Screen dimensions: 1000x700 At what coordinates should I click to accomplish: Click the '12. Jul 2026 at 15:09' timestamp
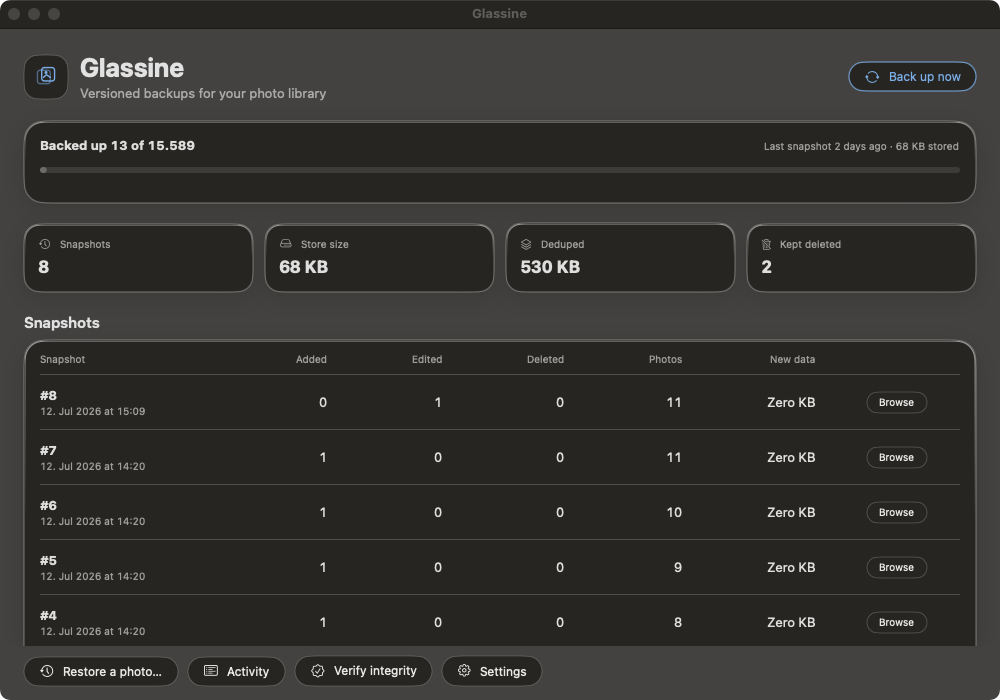pos(93,412)
